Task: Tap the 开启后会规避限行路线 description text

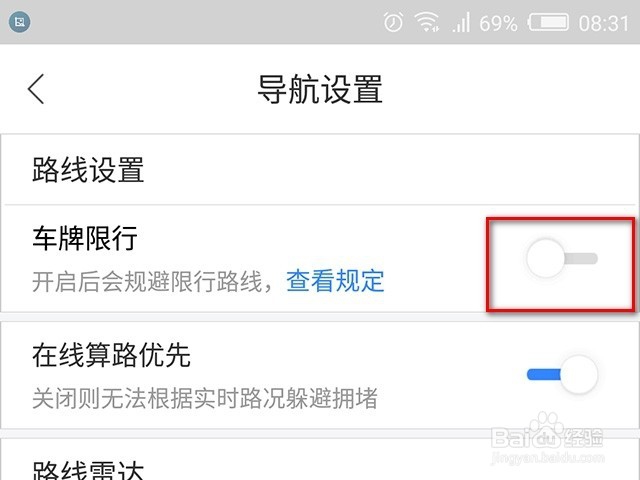Action: coord(147,282)
